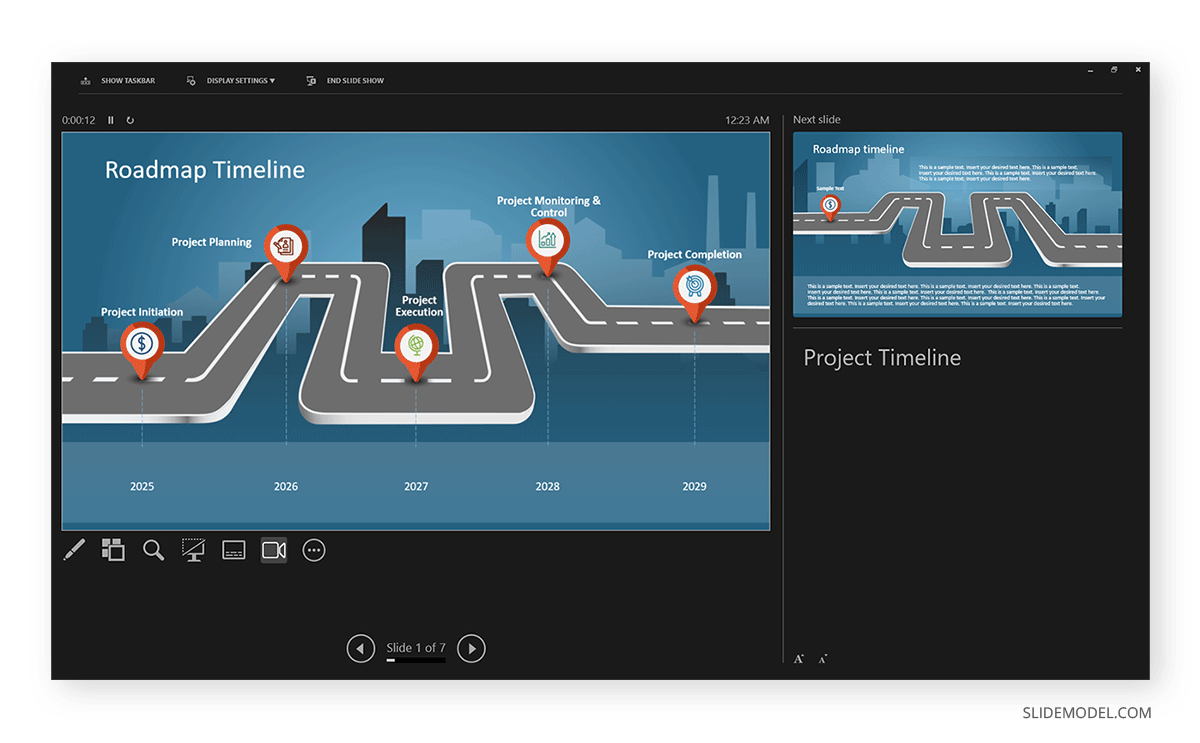
Task: Click the slide progress bar under Slide 1 of 7
Action: tap(416, 661)
